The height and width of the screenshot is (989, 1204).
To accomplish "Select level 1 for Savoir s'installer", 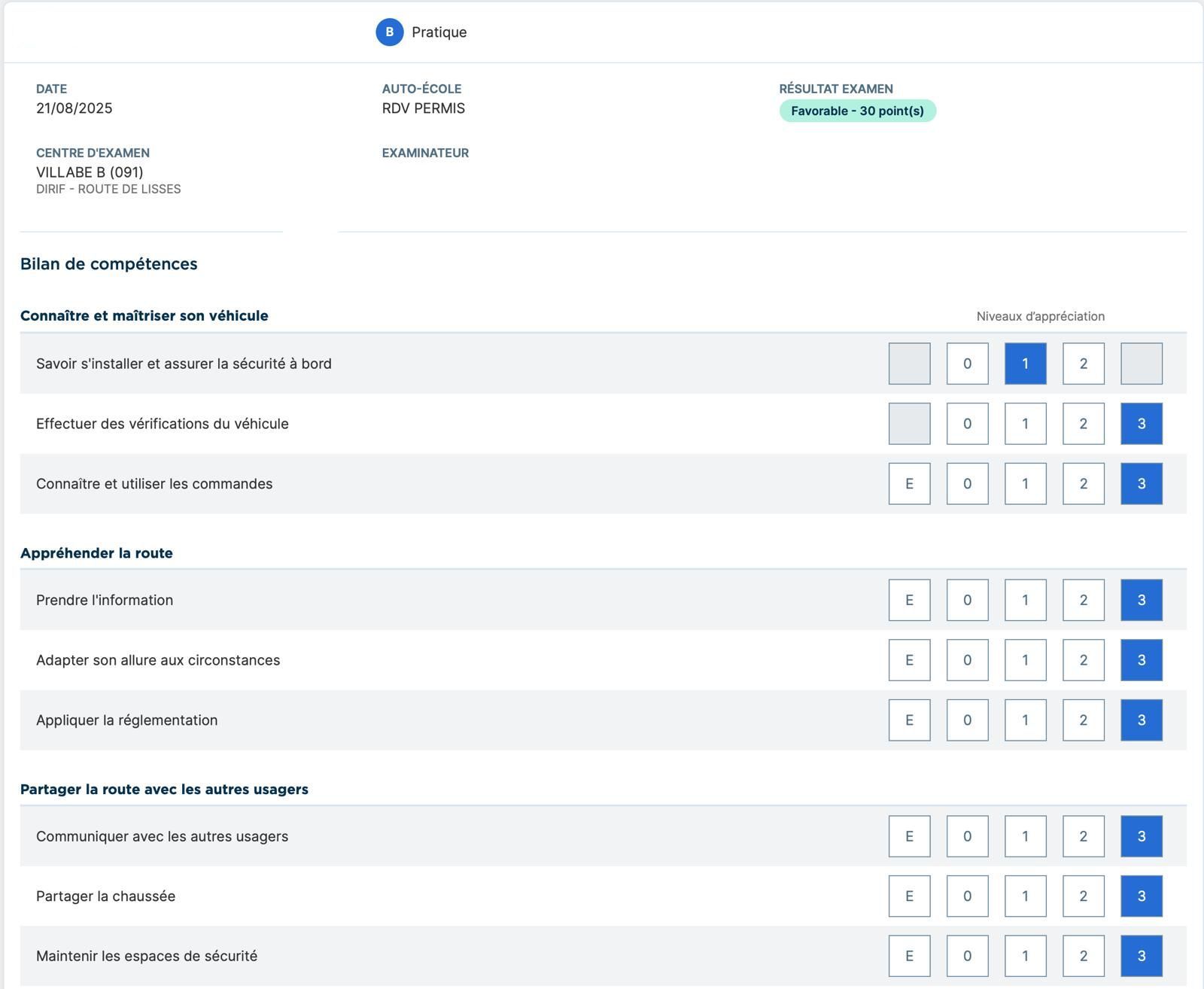I will pyautogui.click(x=1025, y=364).
